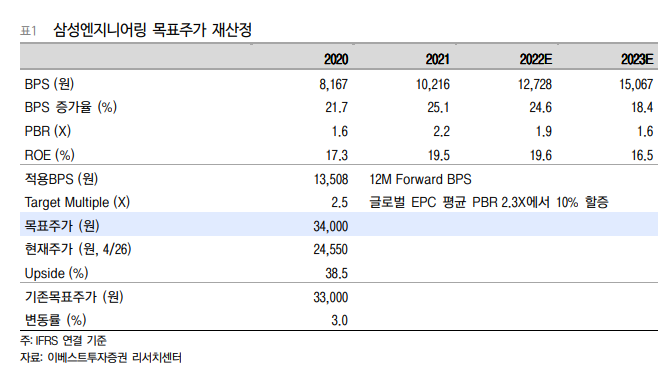672x389 pixels.
Task: Click BPS value 10,216
Action: (433, 84)
